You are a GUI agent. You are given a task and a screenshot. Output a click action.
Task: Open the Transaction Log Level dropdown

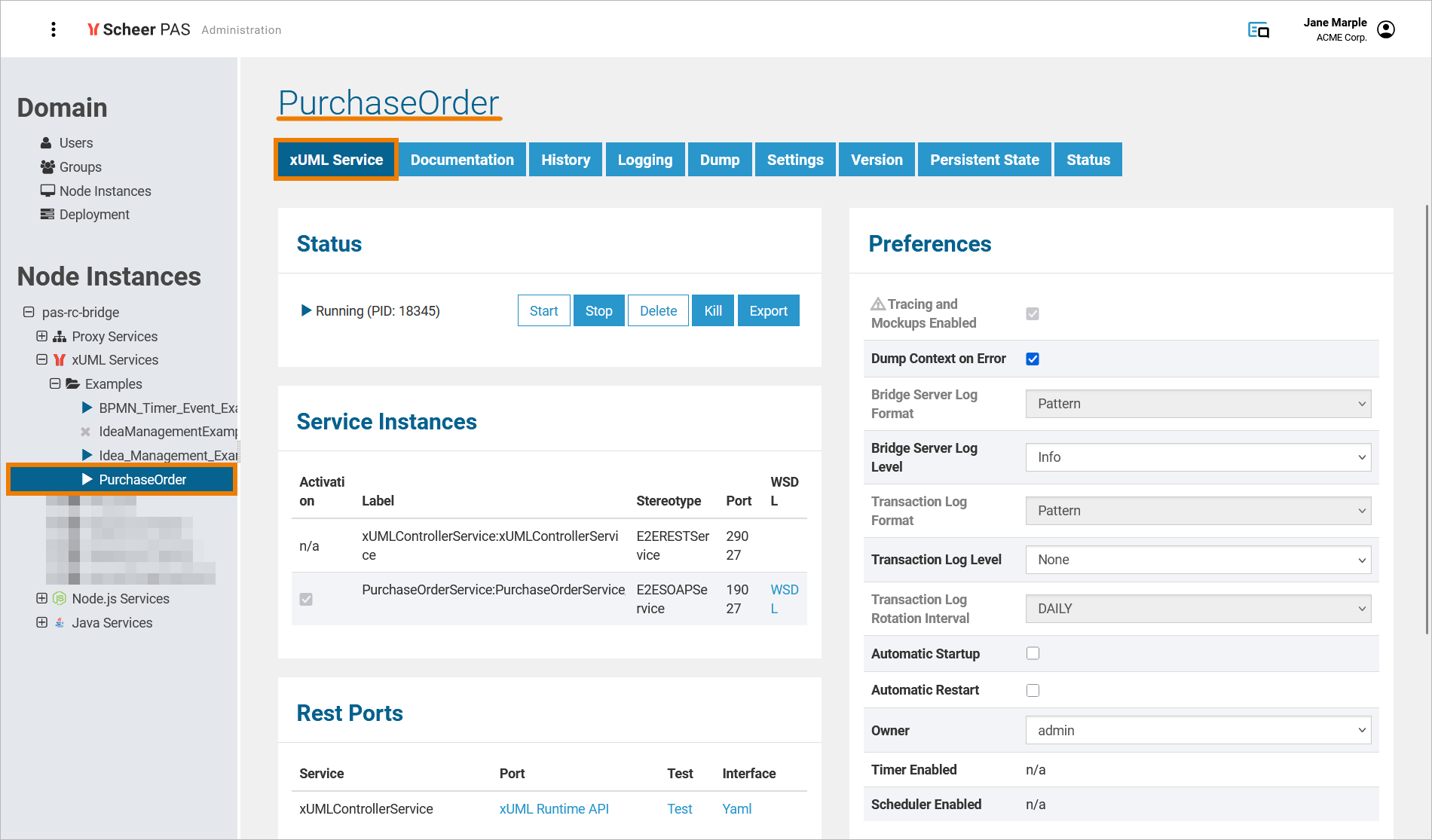(x=1198, y=560)
